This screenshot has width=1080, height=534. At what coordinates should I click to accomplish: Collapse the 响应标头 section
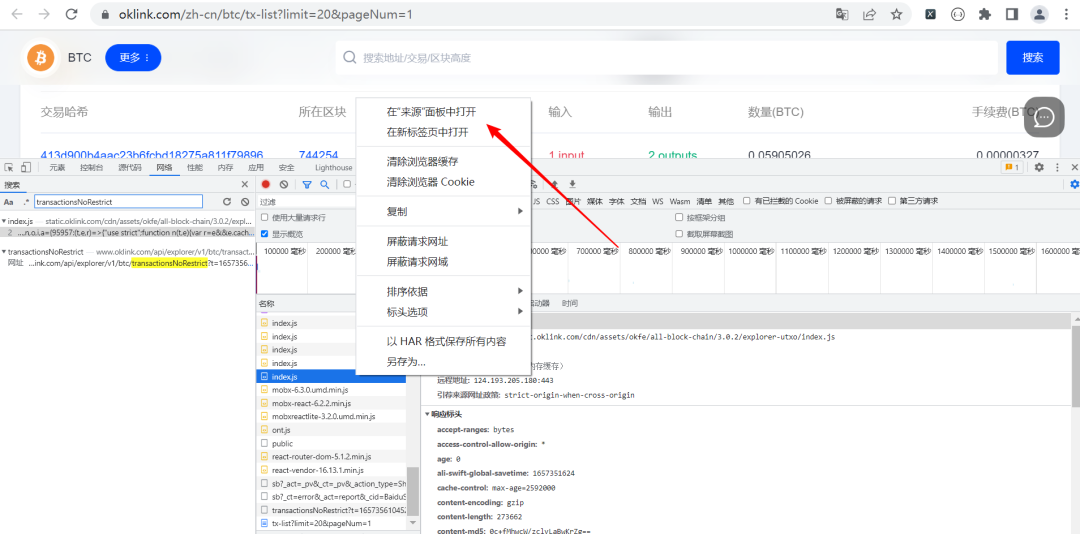(427, 415)
